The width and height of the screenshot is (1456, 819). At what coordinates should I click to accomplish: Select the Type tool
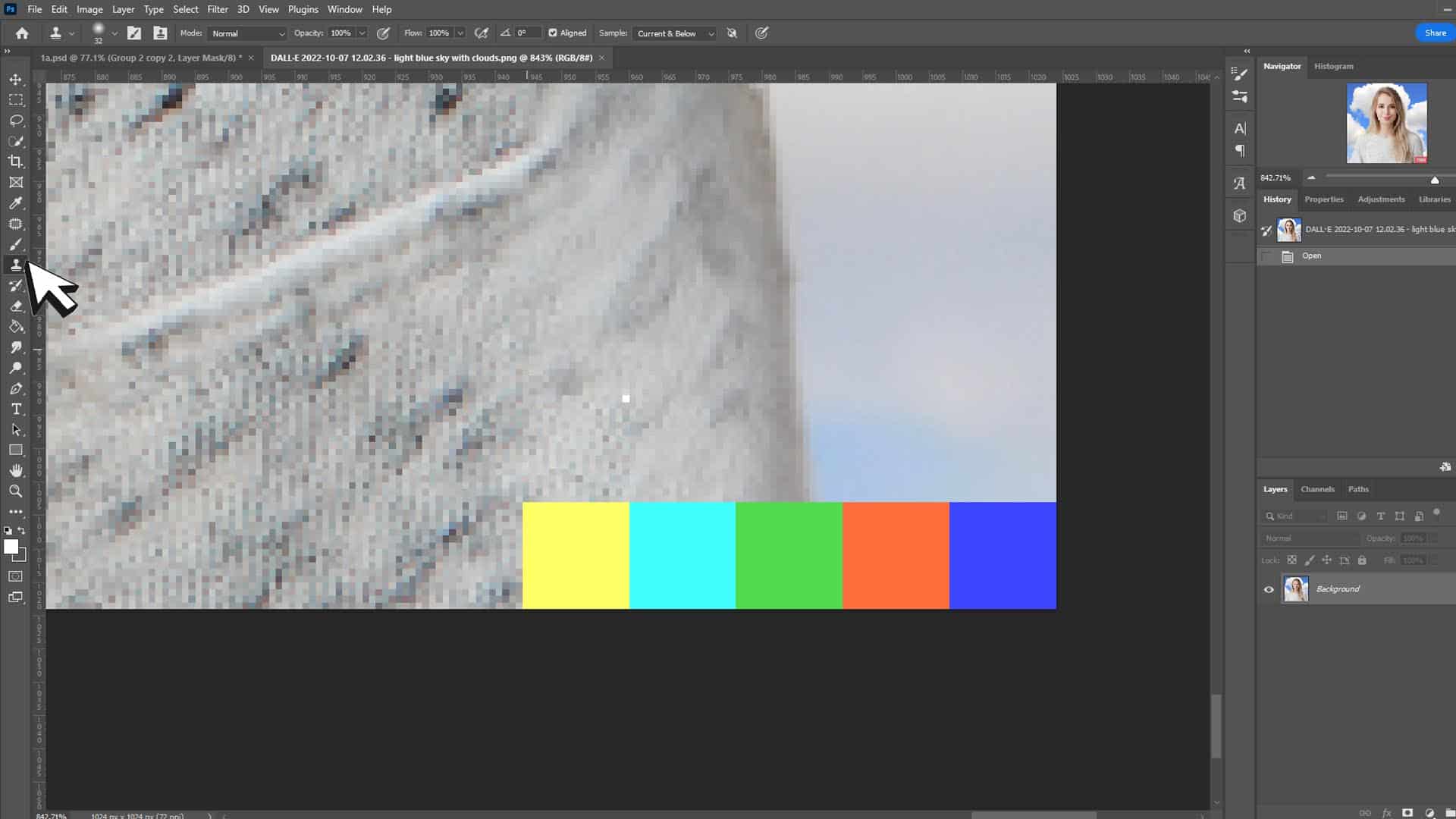(x=15, y=409)
